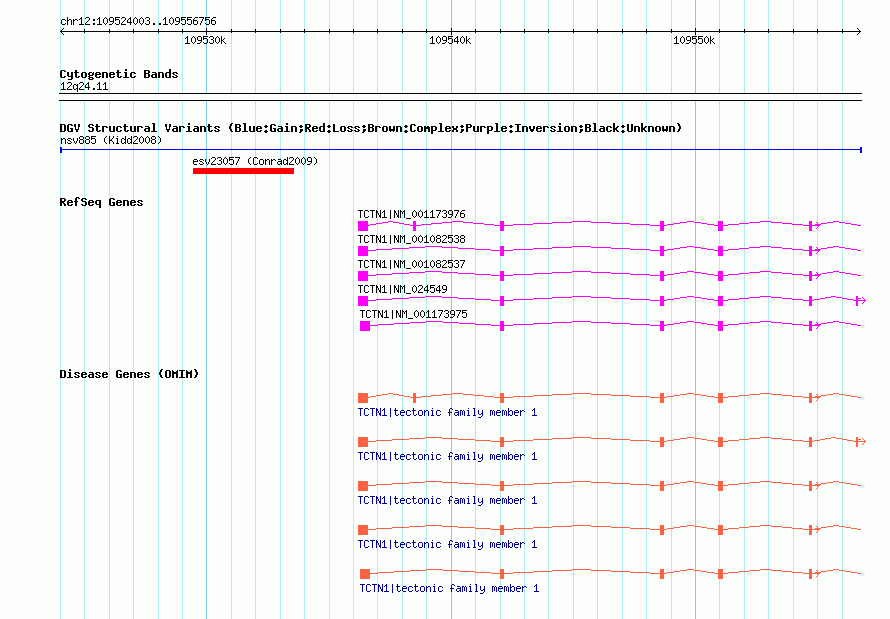Open the TCTN1|NM_024549 transcript label
Image resolution: width=890 pixels, height=619 pixels.
(x=402, y=289)
